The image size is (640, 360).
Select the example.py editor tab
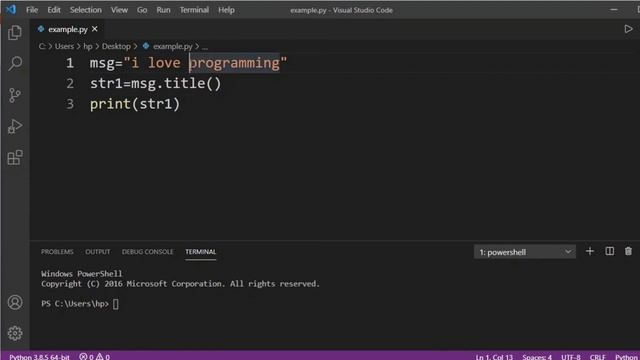click(x=68, y=29)
